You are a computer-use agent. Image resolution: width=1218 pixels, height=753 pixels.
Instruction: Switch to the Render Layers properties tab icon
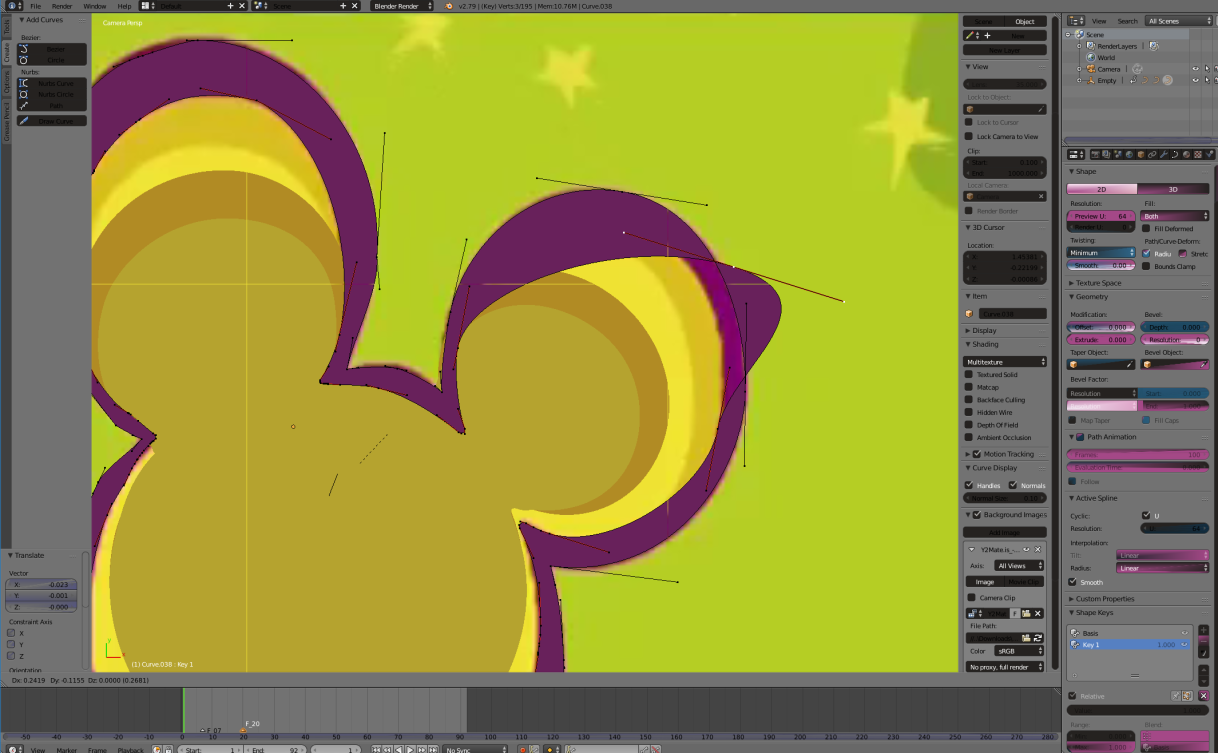coord(1104,154)
